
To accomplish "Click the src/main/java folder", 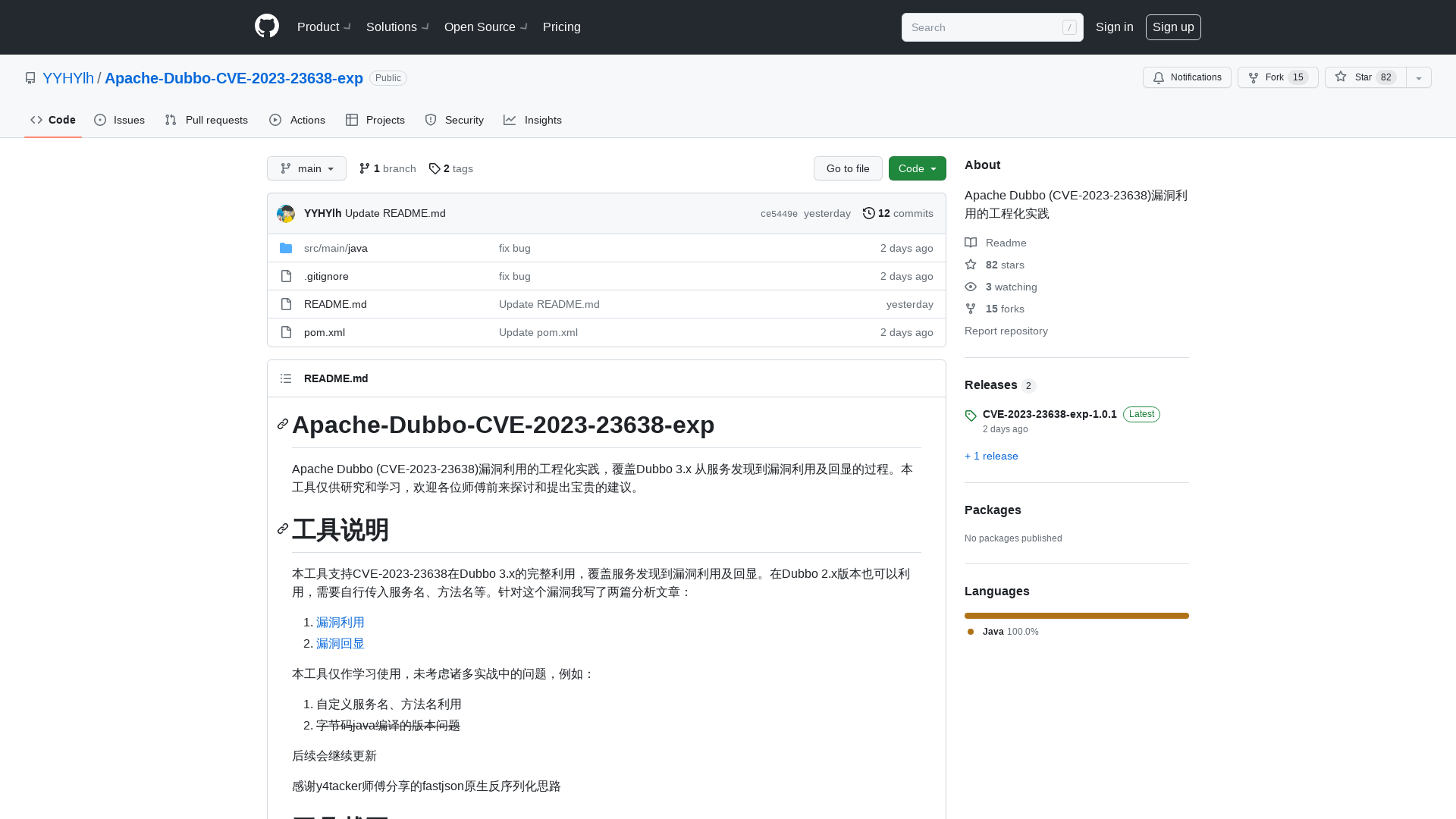I will click(x=335, y=247).
